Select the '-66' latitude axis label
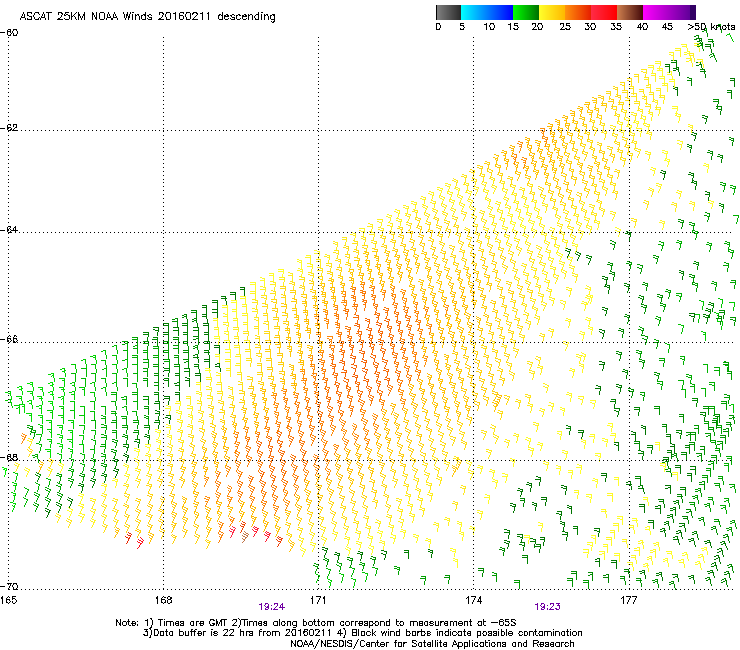The image size is (740, 650). click(9, 340)
